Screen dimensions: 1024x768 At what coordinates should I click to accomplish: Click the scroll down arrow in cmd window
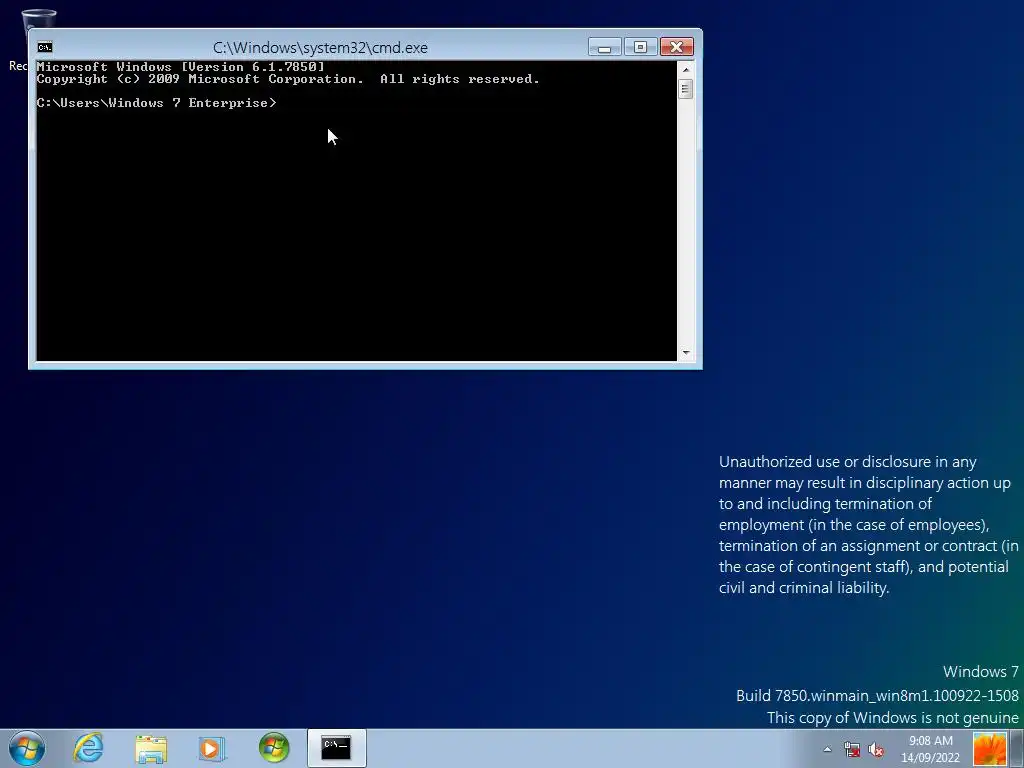click(686, 353)
